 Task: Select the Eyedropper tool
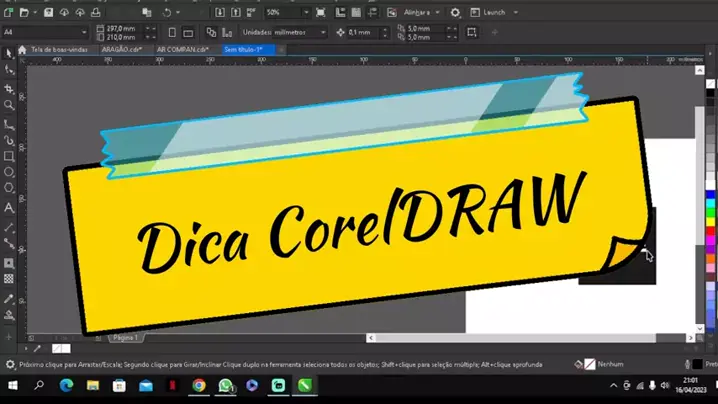9,297
